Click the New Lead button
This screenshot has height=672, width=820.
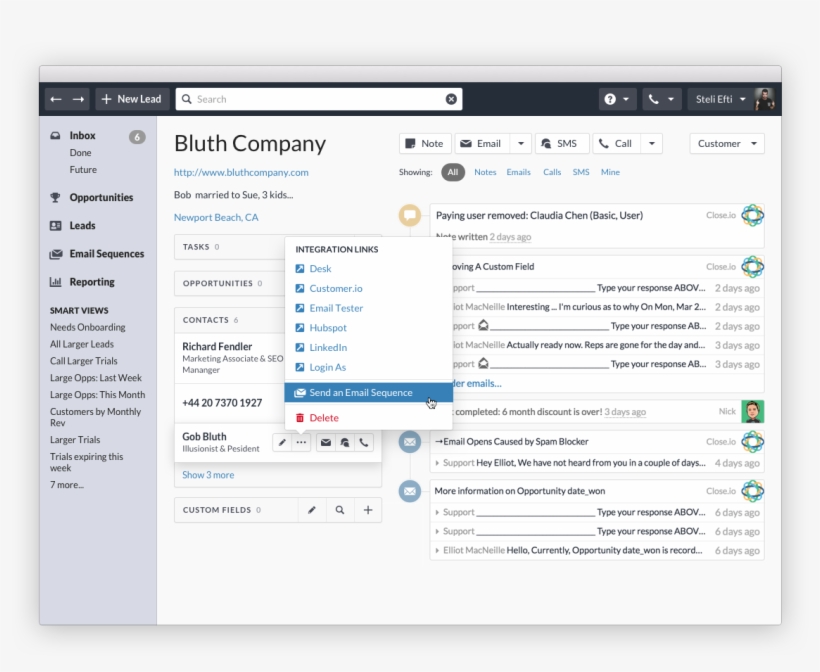point(132,99)
